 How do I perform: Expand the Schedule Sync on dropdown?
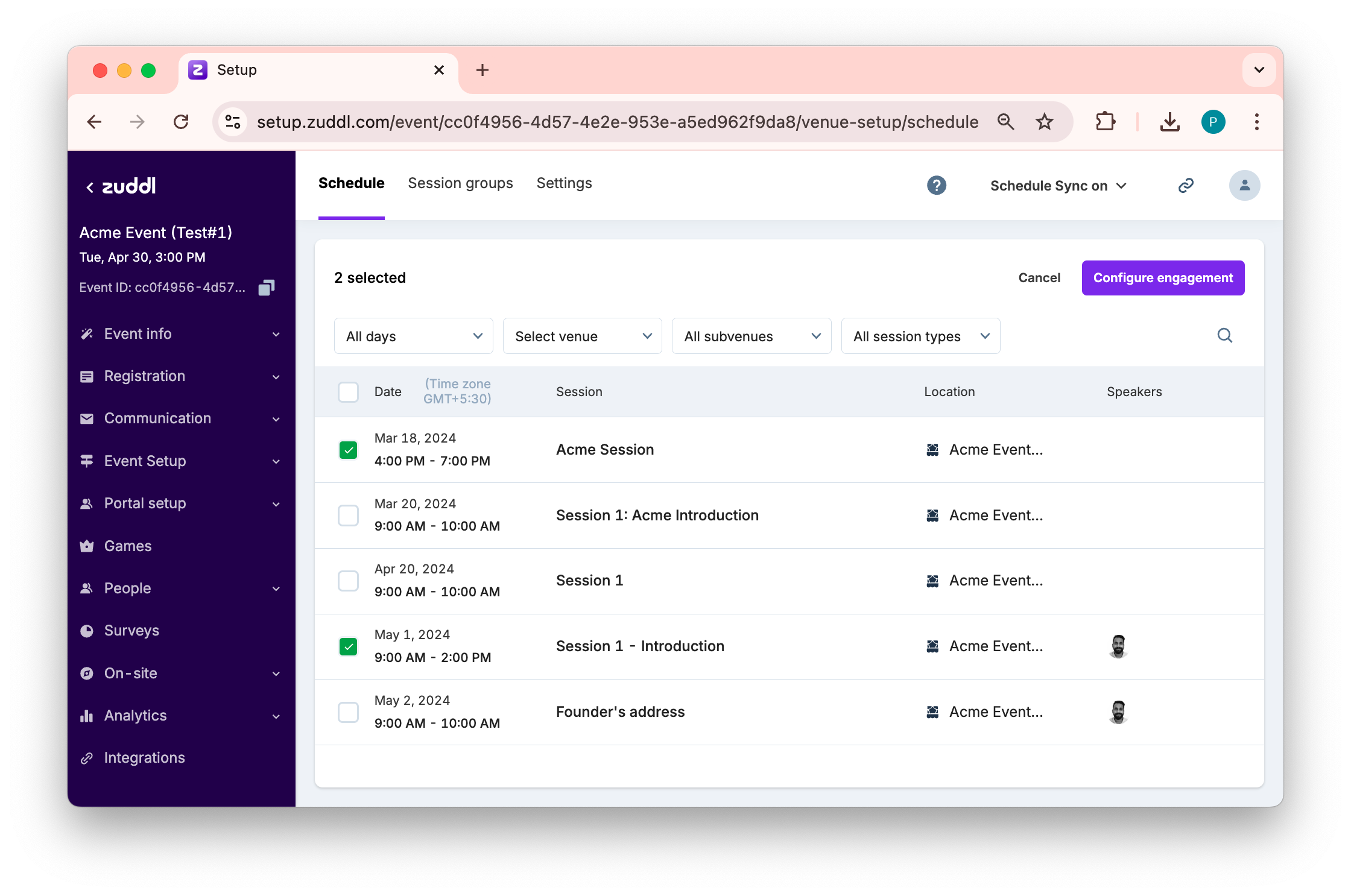click(1058, 186)
